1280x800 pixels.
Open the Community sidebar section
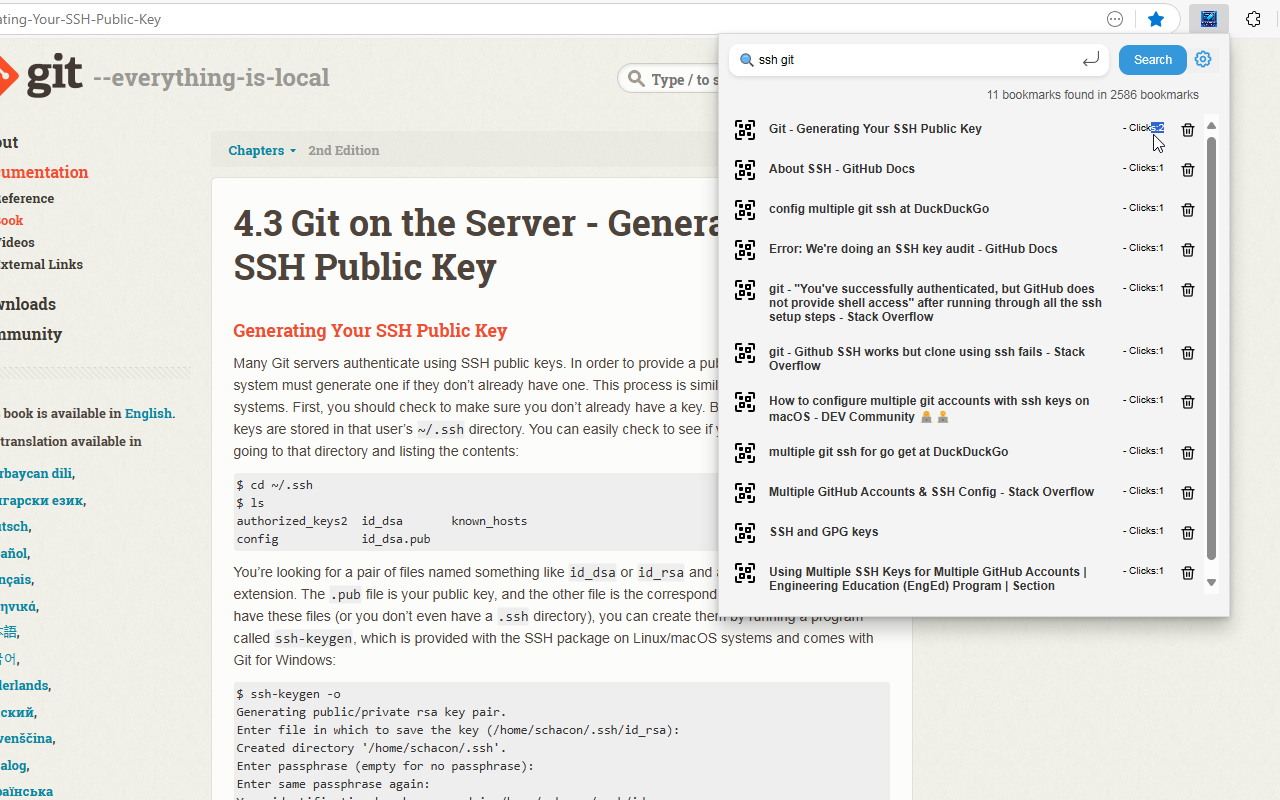31,334
